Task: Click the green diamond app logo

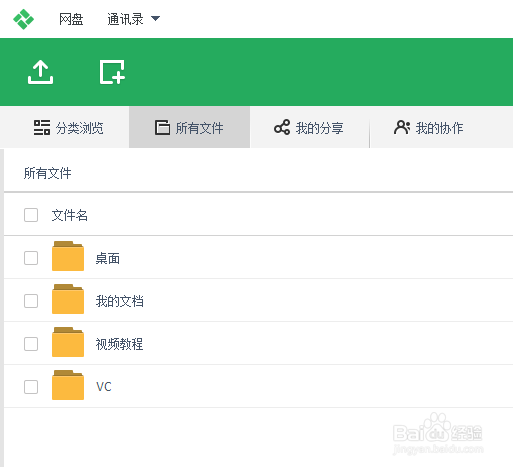Action: pyautogui.click(x=23, y=19)
